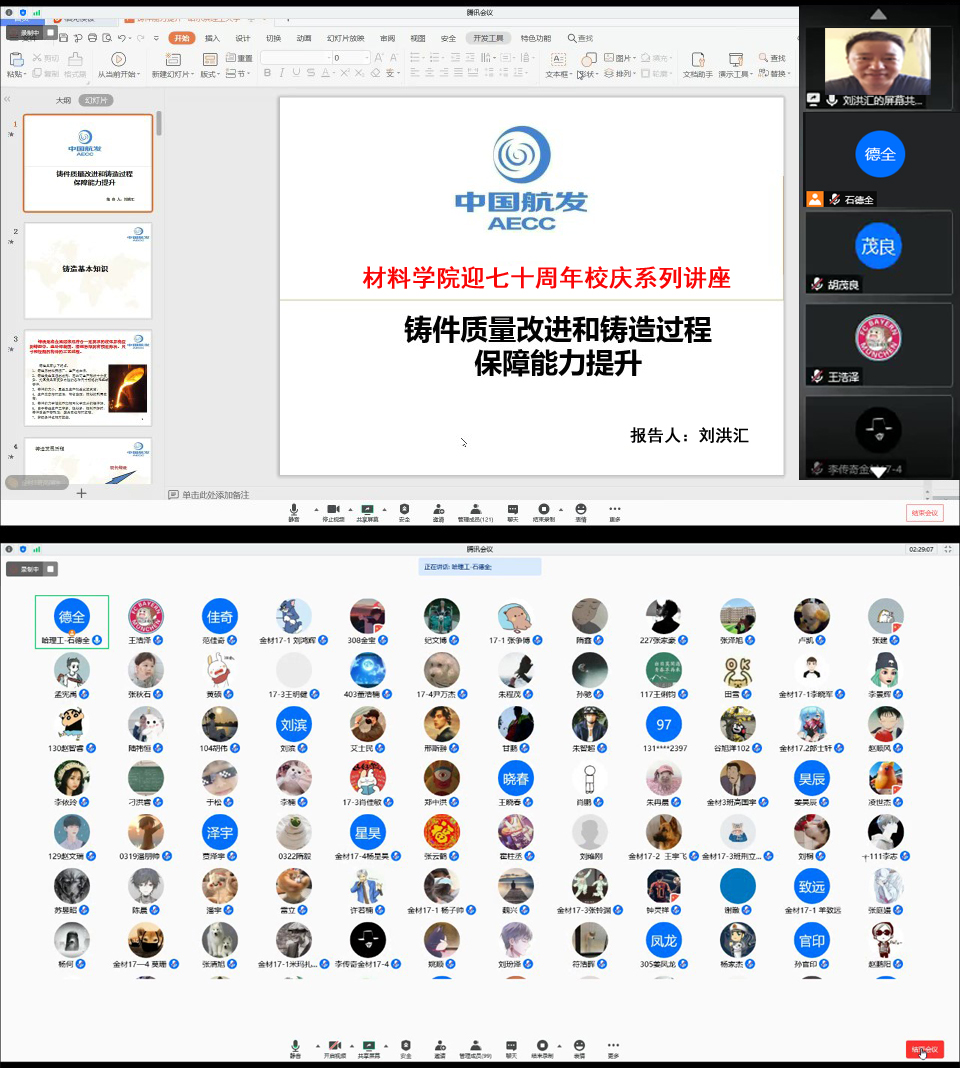Switch to the 插入 ribbon tab

pos(212,38)
